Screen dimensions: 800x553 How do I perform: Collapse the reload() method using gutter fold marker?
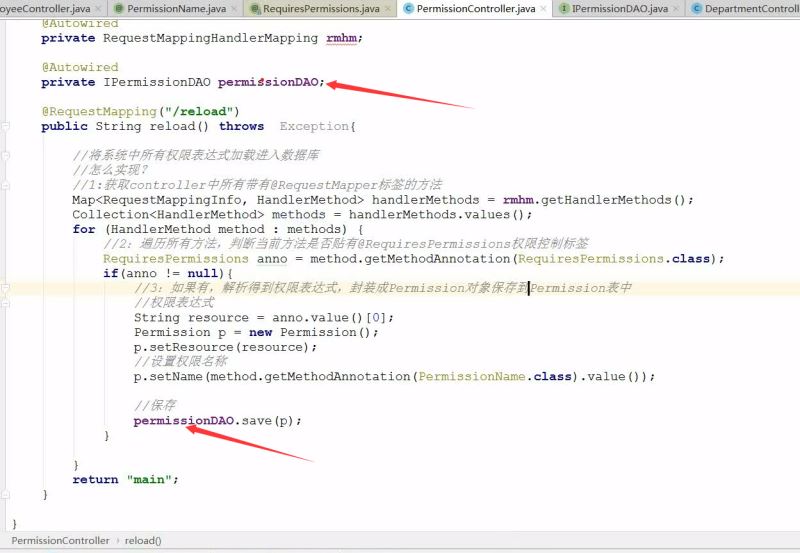pyautogui.click(x=7, y=127)
